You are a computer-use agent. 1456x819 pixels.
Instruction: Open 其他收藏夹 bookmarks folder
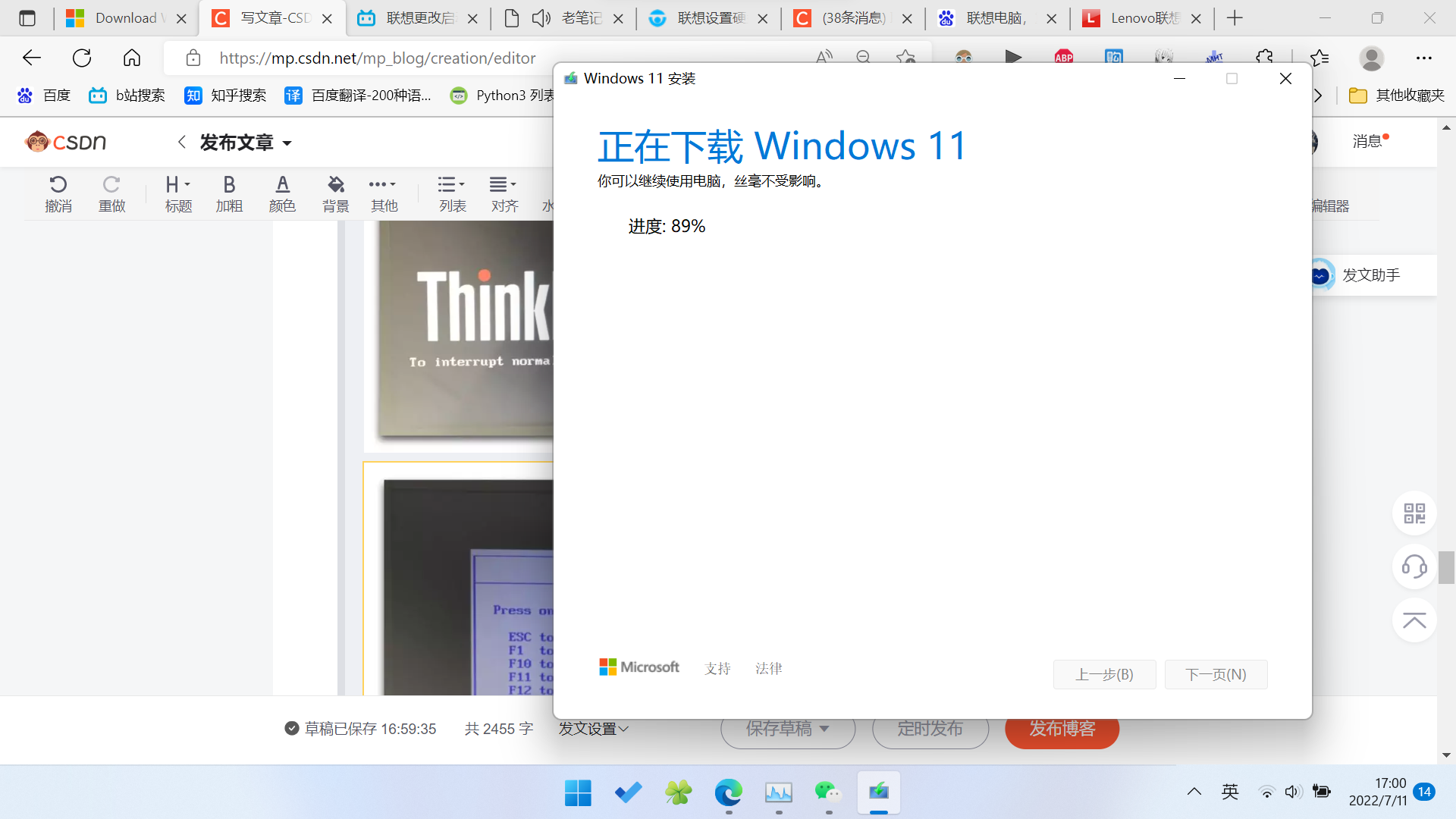(1397, 95)
